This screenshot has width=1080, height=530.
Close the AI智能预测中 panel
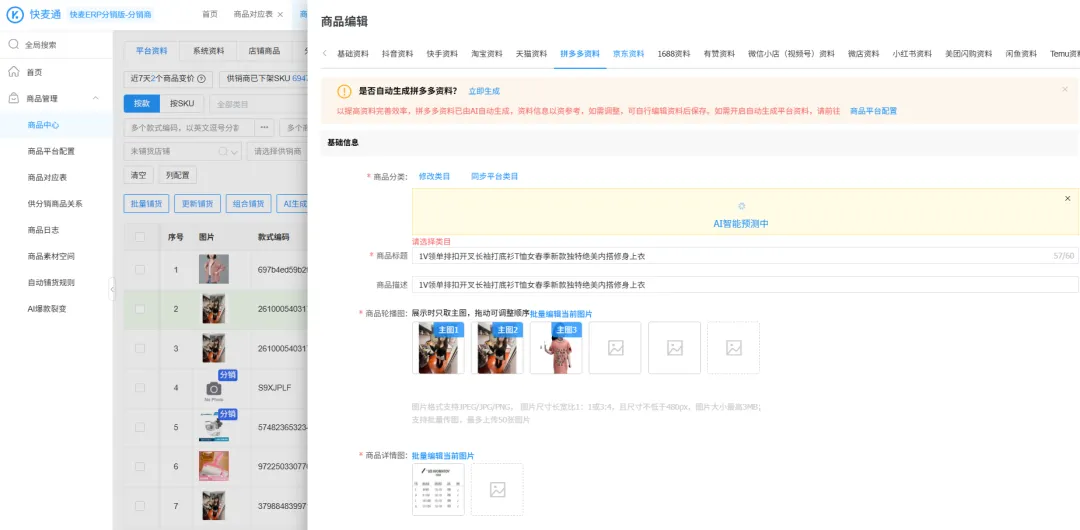point(1068,198)
